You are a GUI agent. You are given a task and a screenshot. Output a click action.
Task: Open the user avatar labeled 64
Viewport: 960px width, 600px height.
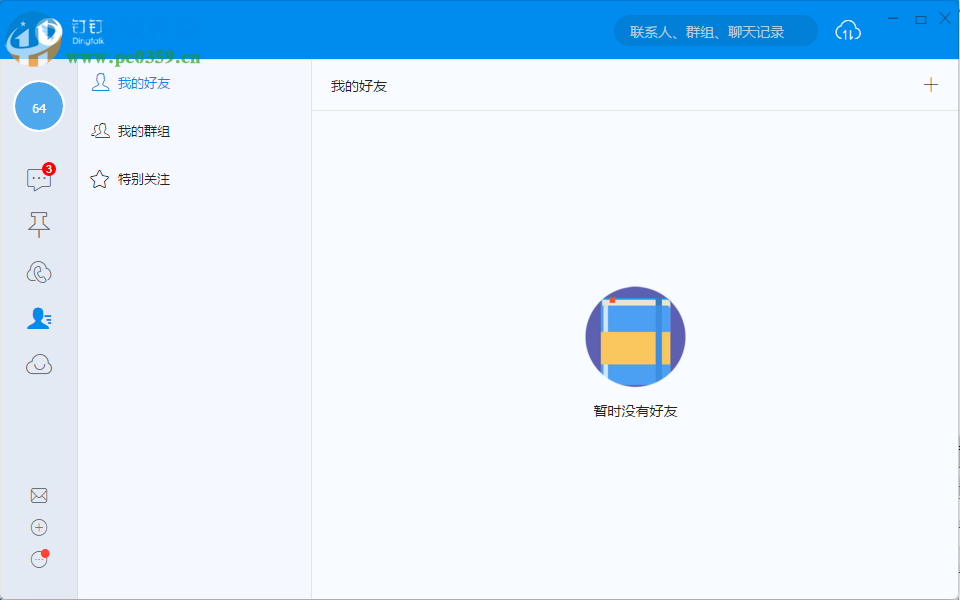39,107
